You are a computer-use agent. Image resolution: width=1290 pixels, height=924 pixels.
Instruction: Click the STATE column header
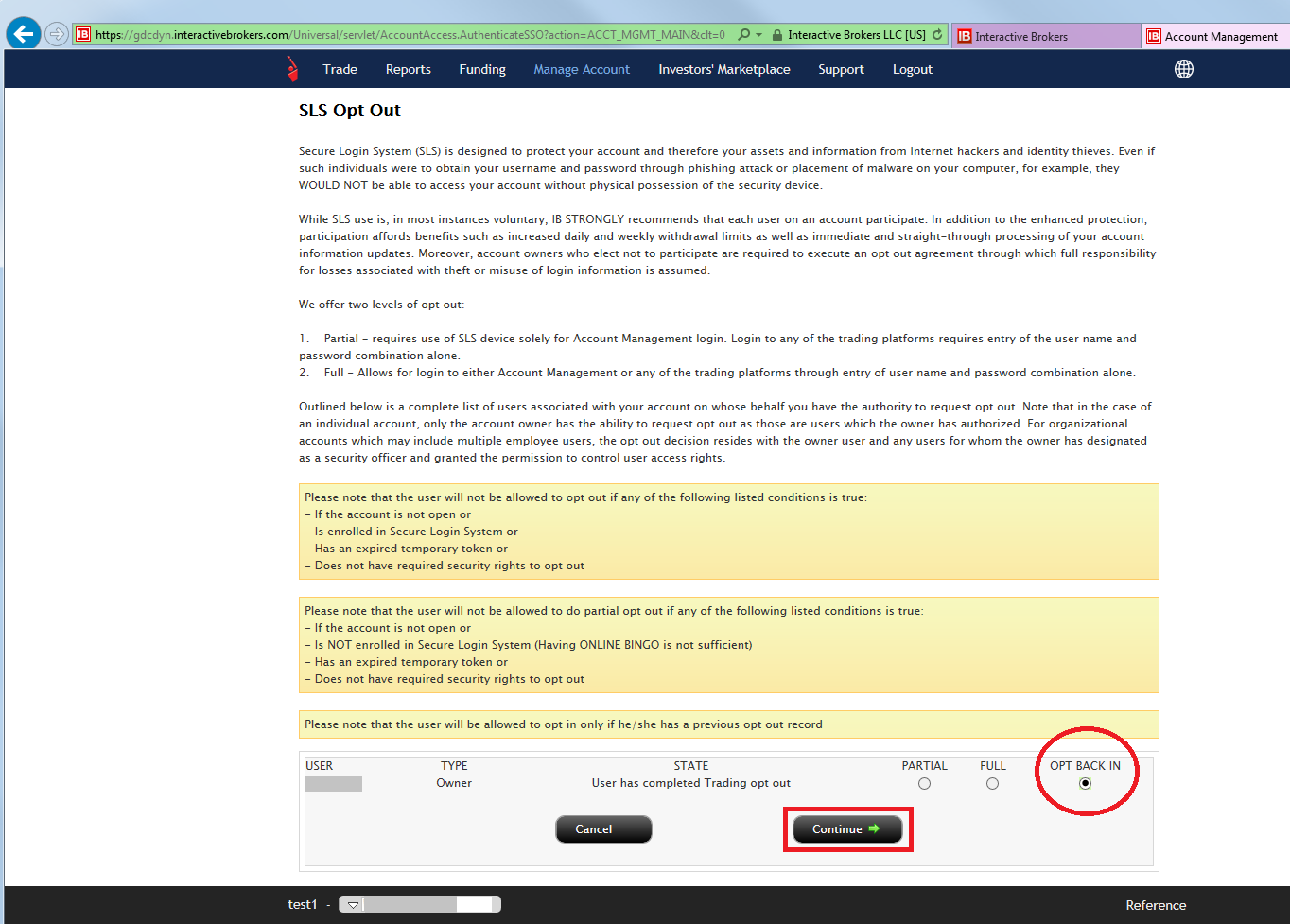tap(691, 766)
